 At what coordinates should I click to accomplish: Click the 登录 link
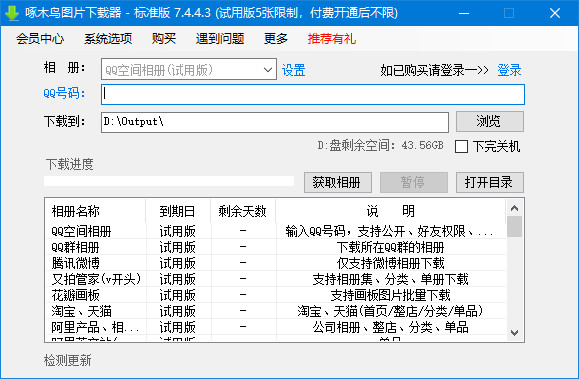[509, 70]
